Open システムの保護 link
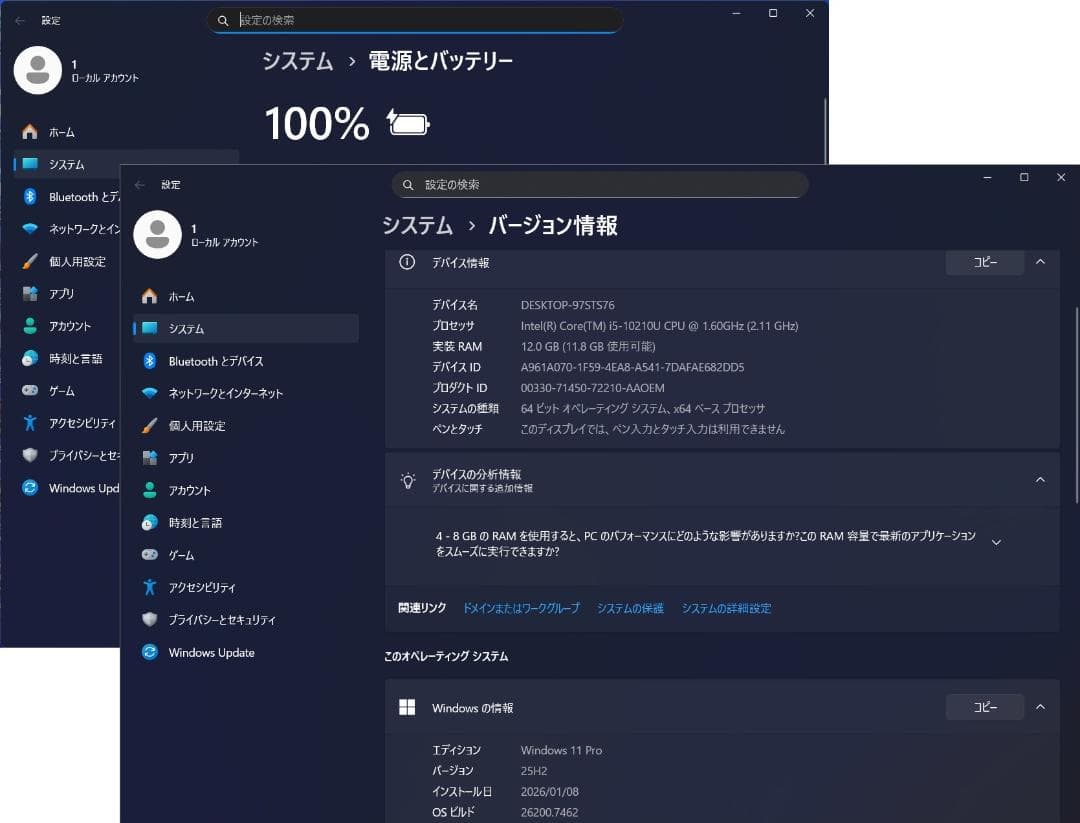 [x=630, y=607]
